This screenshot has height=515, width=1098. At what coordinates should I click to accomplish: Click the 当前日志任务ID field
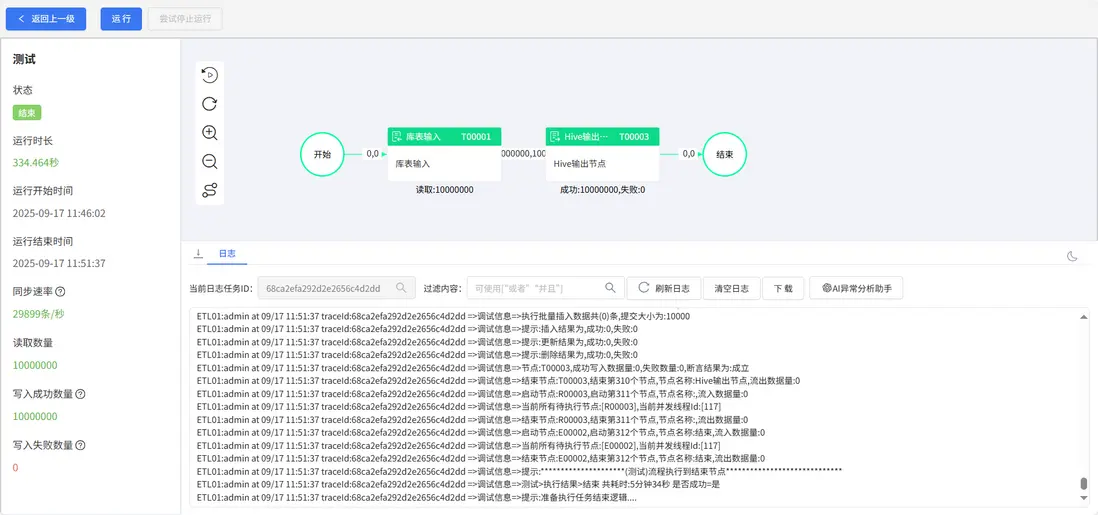336,288
